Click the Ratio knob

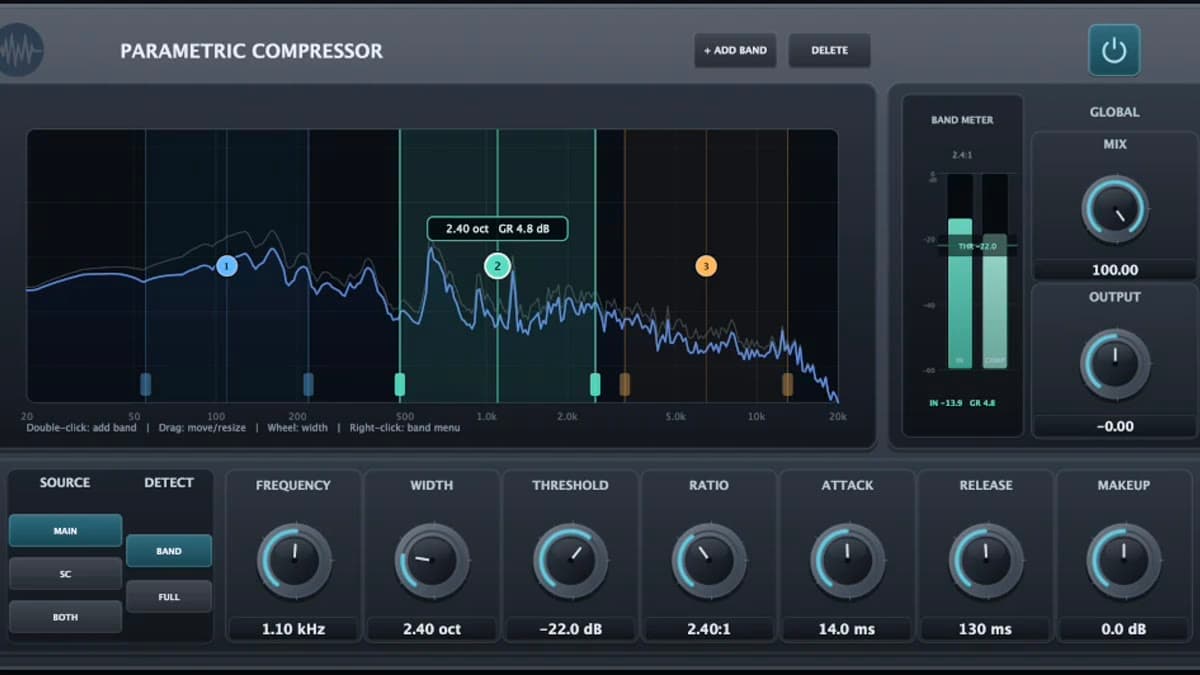point(709,561)
